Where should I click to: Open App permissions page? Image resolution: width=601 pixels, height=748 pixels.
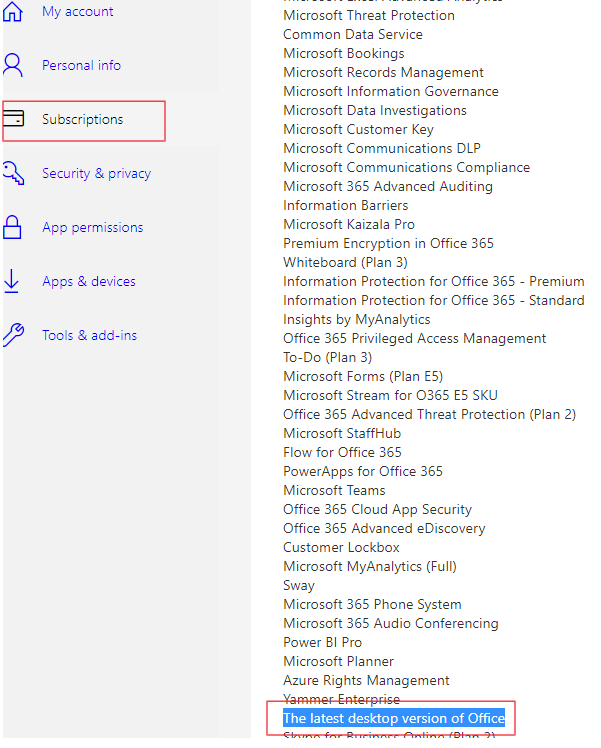coord(93,228)
